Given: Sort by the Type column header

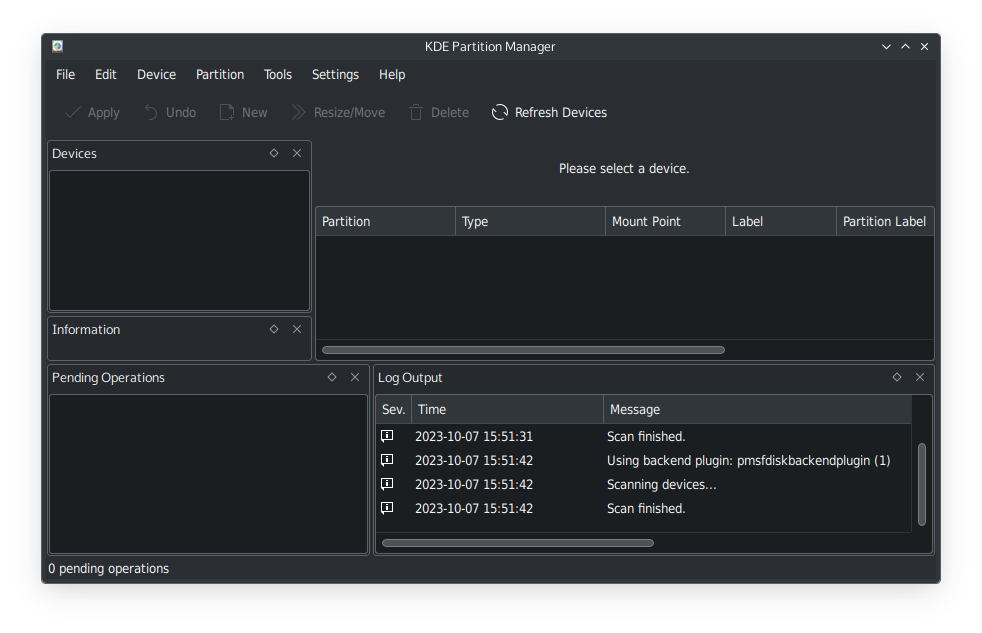Looking at the screenshot, I should click(530, 222).
